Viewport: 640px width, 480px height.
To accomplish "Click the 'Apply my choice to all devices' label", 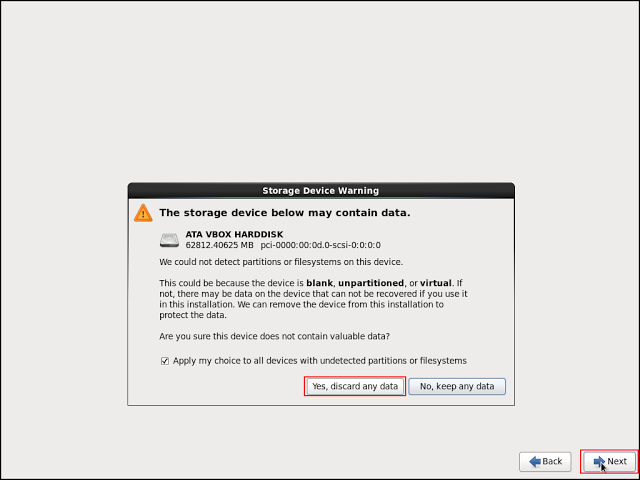I will [320, 361].
